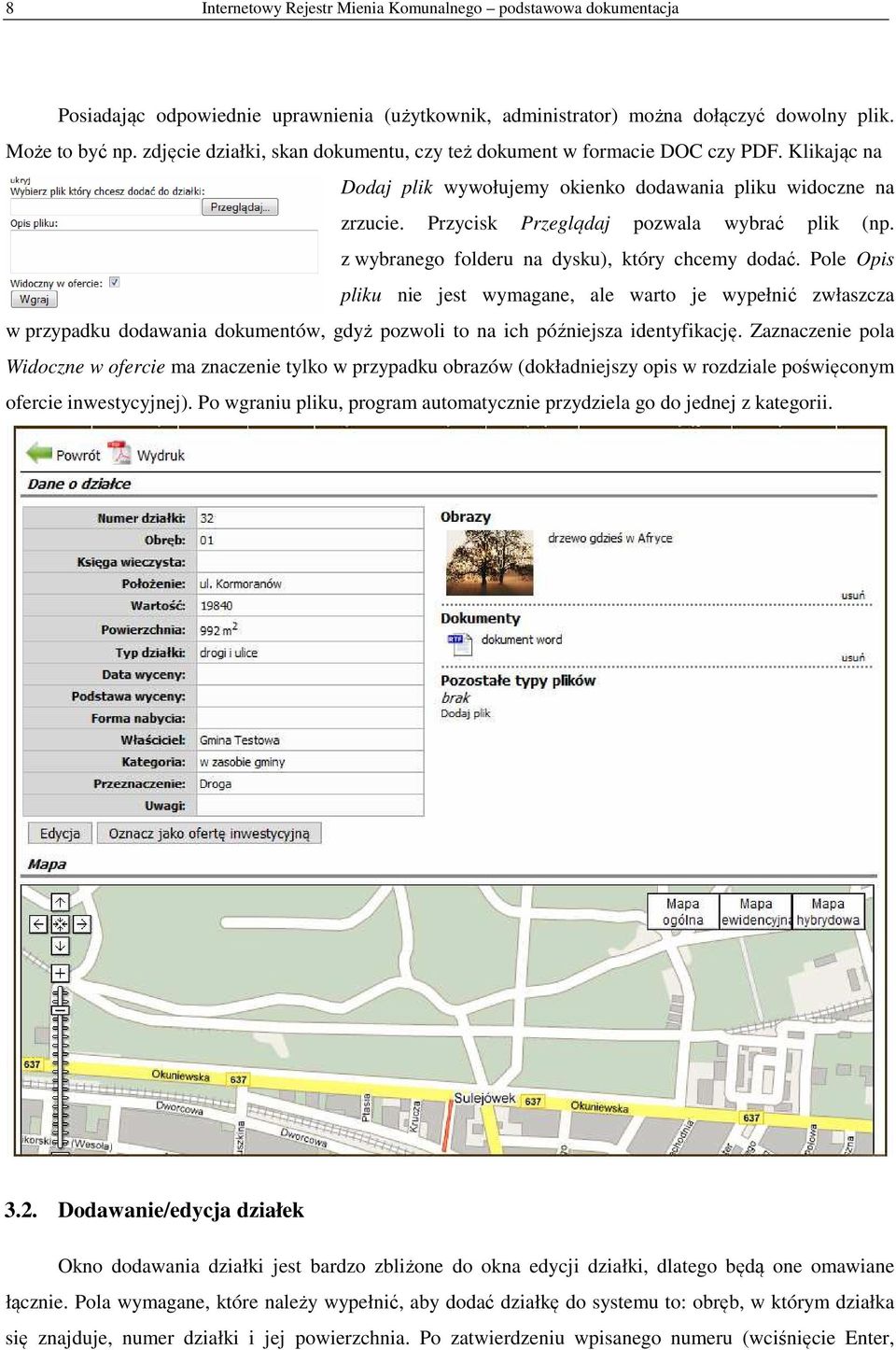This screenshot has height=1350, width=896.
Task: Pan map up with arrow icon
Action: click(60, 902)
